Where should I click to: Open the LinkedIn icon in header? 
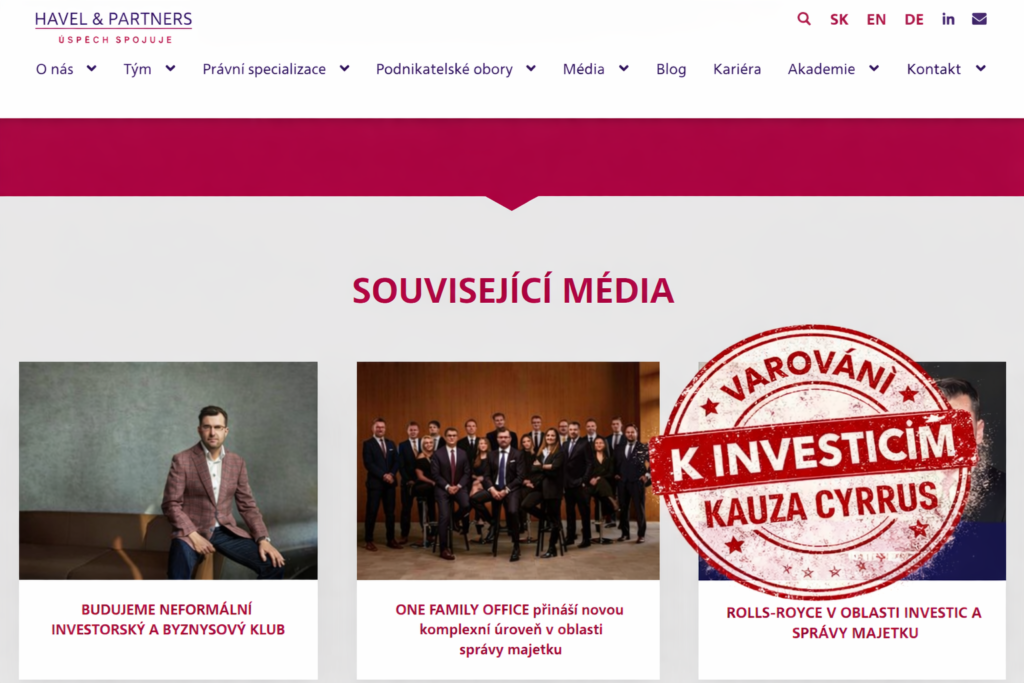point(948,19)
